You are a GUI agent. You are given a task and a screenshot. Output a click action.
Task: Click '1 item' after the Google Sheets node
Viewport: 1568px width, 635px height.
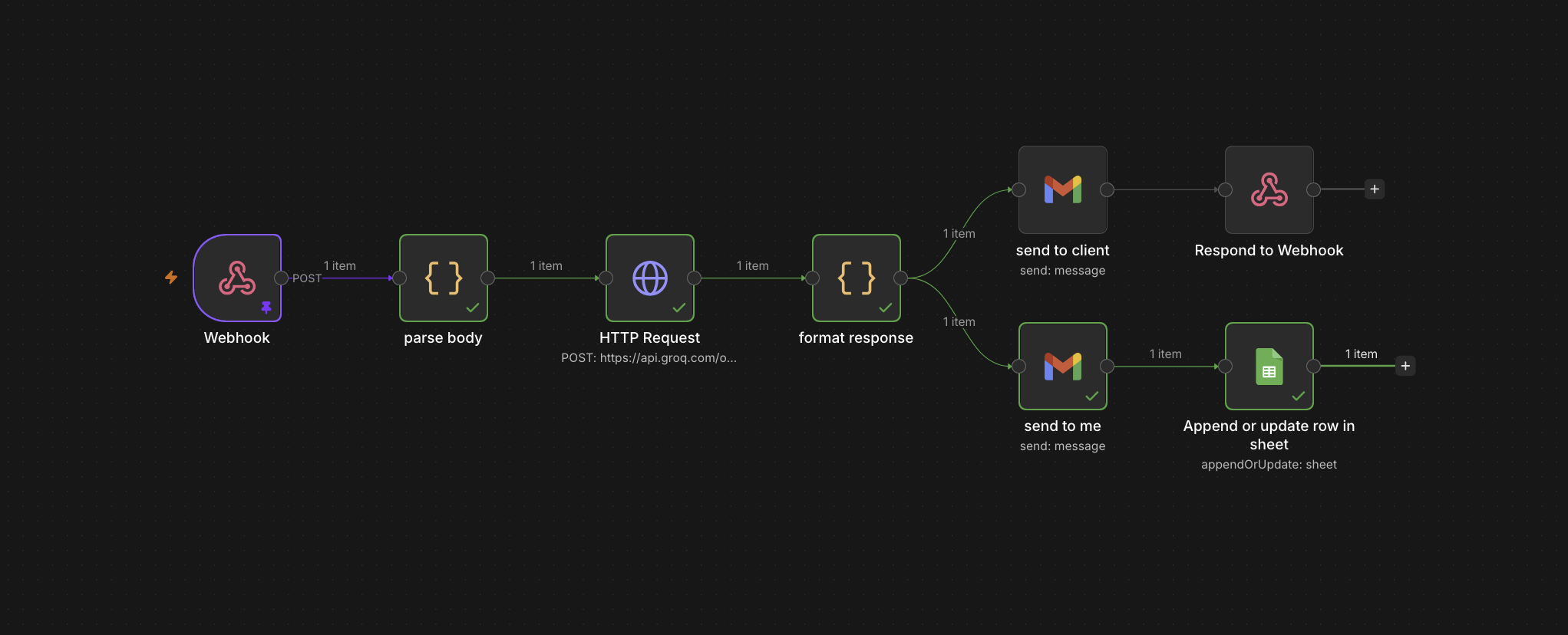pyautogui.click(x=1362, y=354)
